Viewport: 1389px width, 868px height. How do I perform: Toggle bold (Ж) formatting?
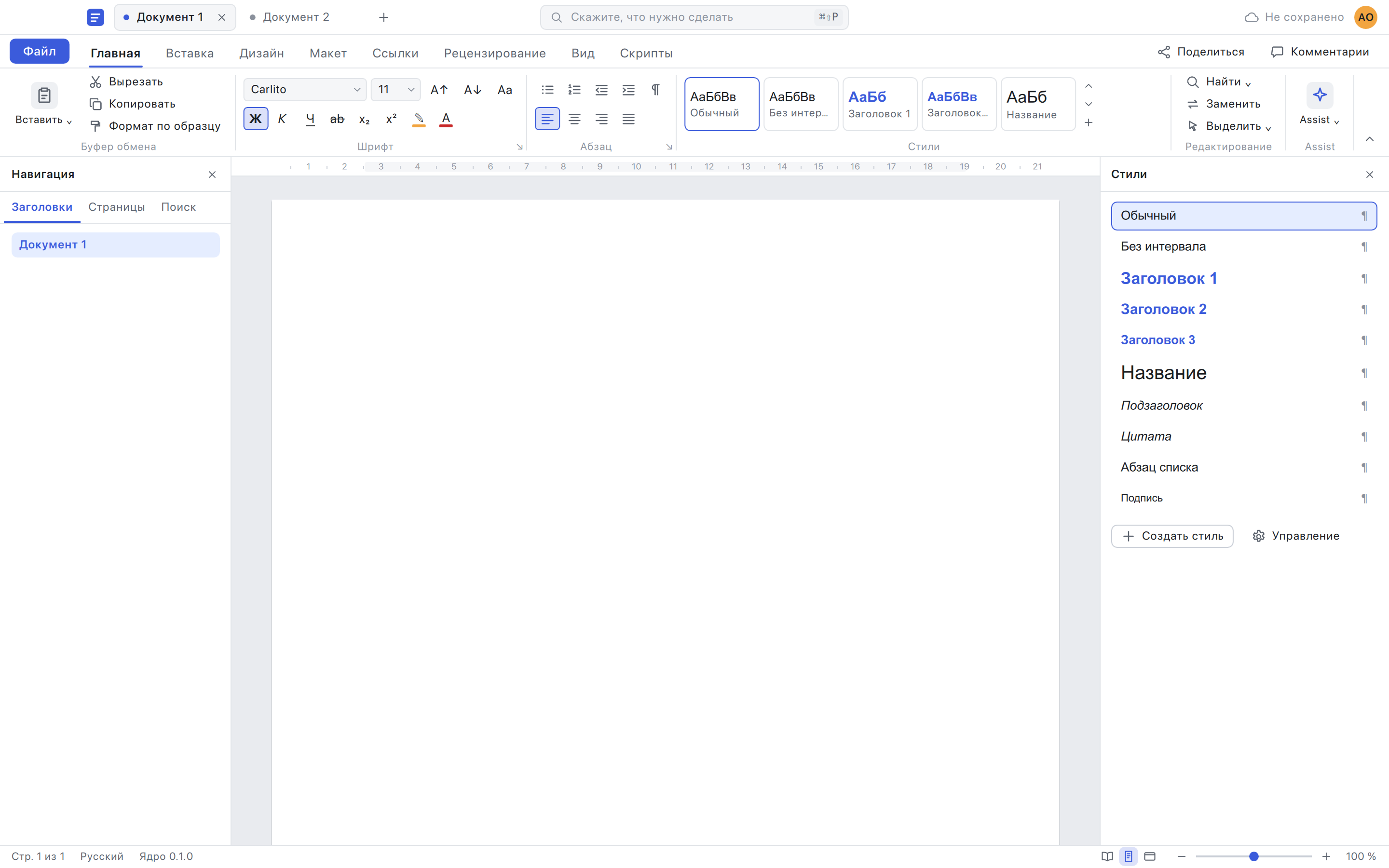pyautogui.click(x=256, y=119)
